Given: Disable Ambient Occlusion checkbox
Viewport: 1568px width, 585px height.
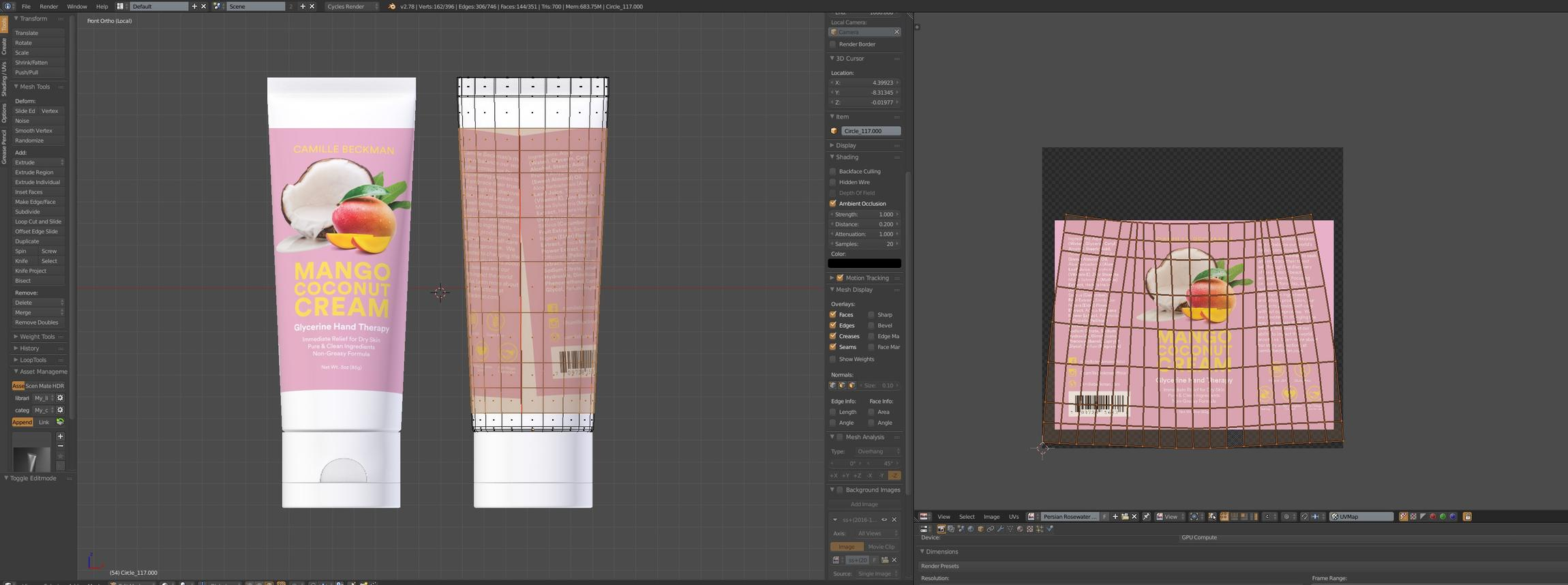Looking at the screenshot, I should (832, 204).
